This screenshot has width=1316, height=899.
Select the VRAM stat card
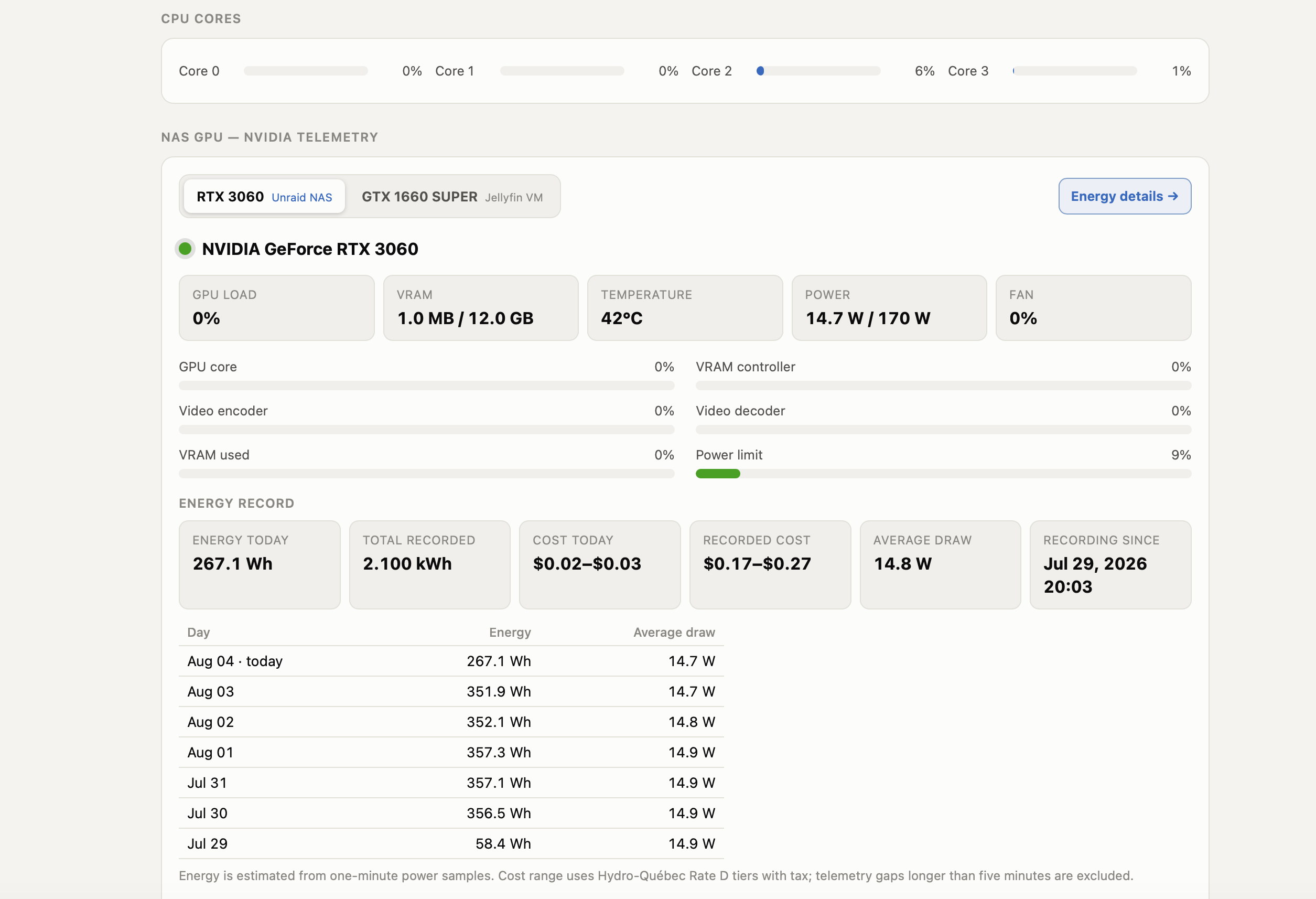[x=480, y=307]
